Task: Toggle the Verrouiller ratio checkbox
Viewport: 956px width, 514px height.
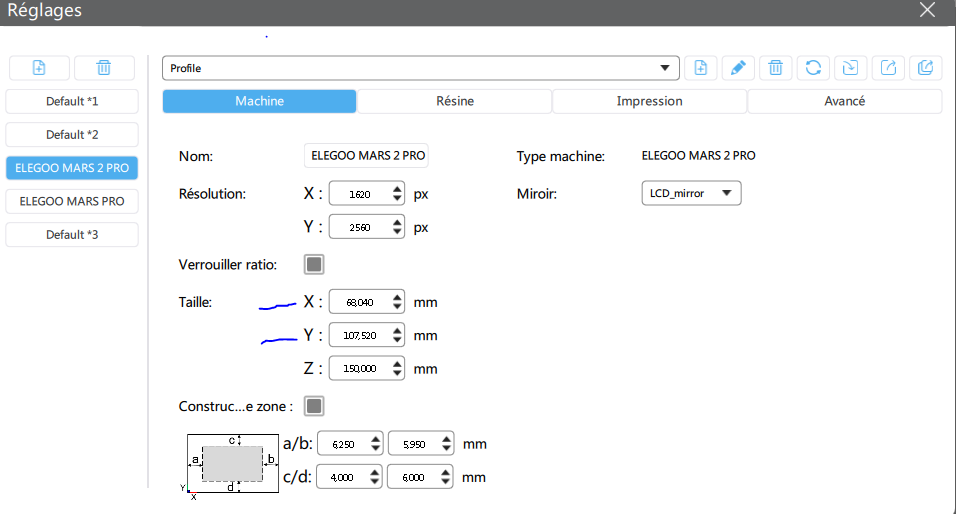Action: pos(314,265)
